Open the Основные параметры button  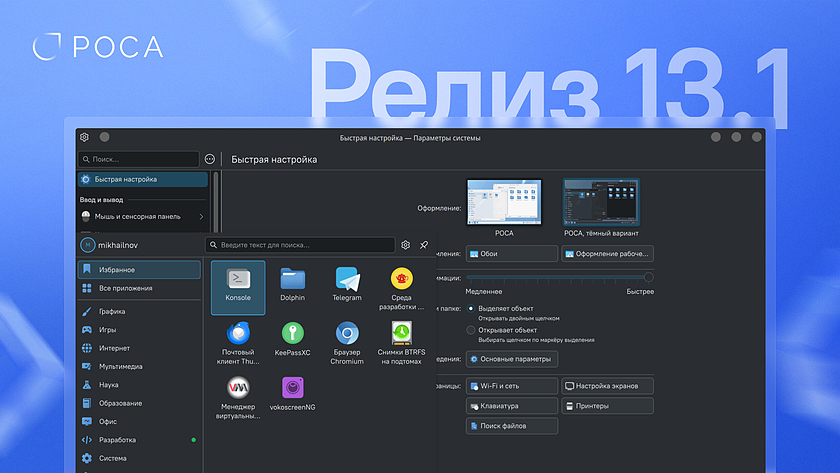tap(511, 359)
